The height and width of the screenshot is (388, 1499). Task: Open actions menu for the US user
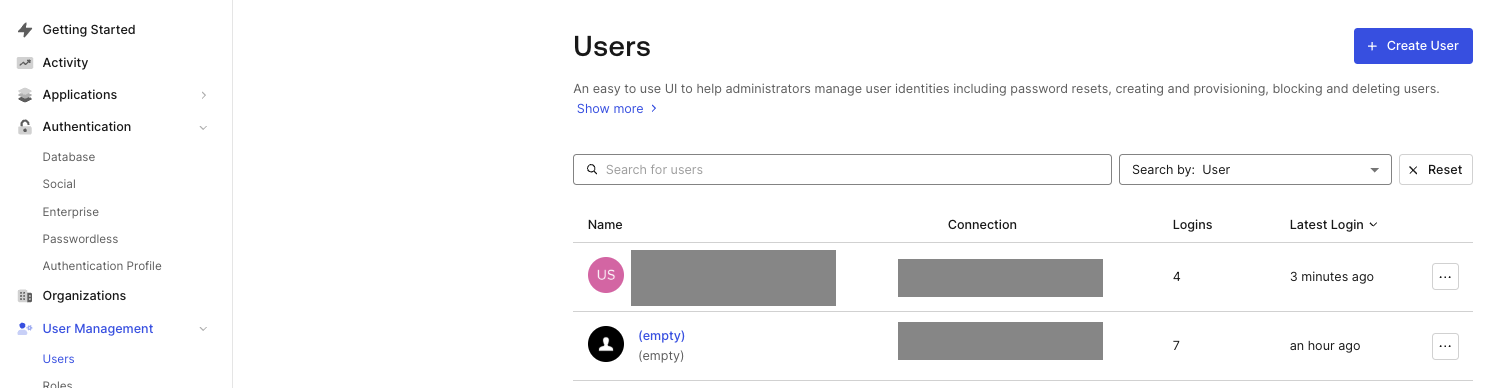coord(1445,276)
